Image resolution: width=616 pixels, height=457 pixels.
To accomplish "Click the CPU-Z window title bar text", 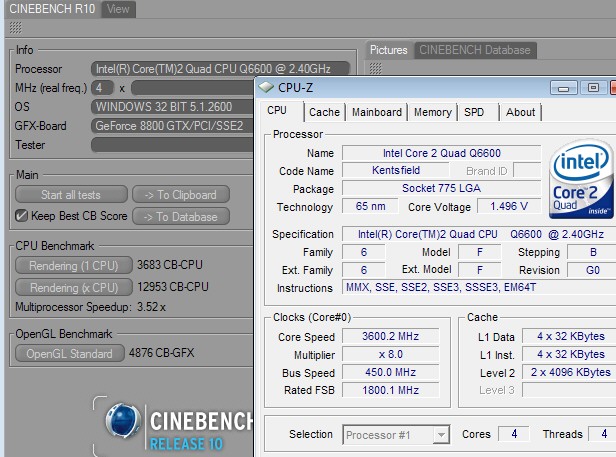I will [x=295, y=88].
